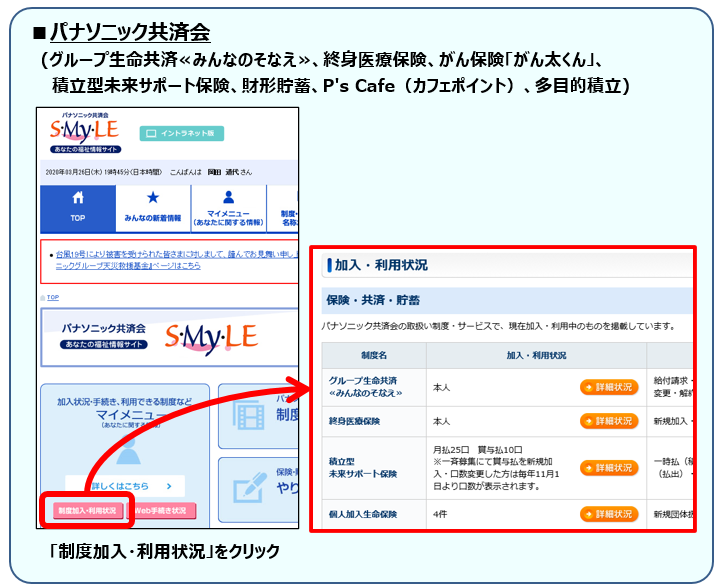The width and height of the screenshot is (719, 588).
Task: Open the マイメニュー (あなたに関する情報) tab
Action: pyautogui.click(x=228, y=209)
